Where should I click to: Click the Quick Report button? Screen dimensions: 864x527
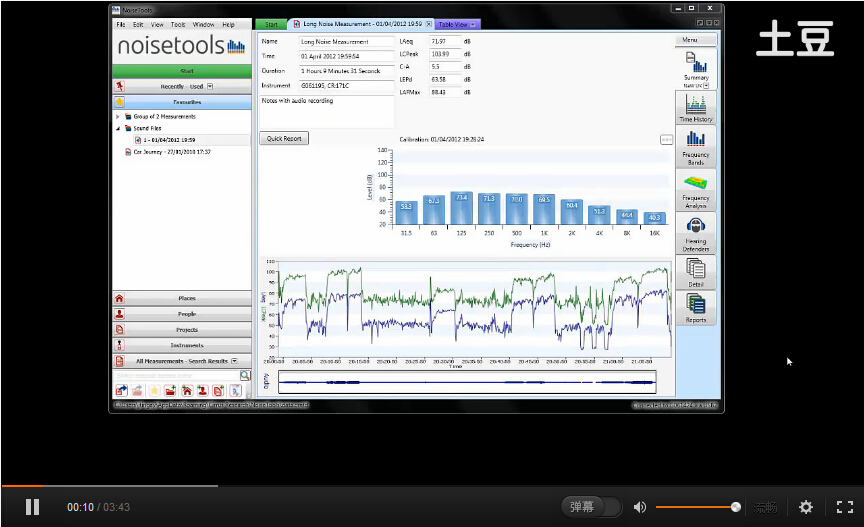(284, 138)
